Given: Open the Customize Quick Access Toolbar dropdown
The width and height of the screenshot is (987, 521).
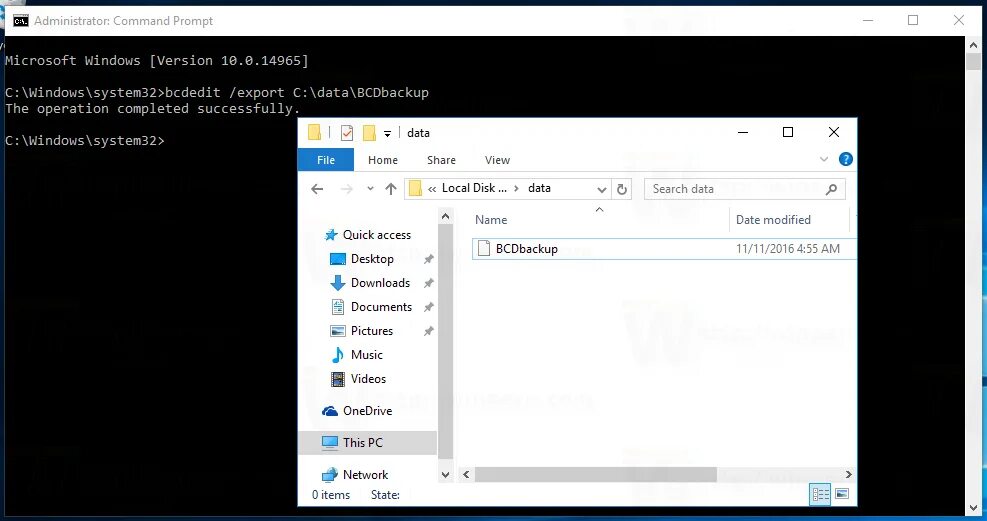Looking at the screenshot, I should click(x=388, y=133).
